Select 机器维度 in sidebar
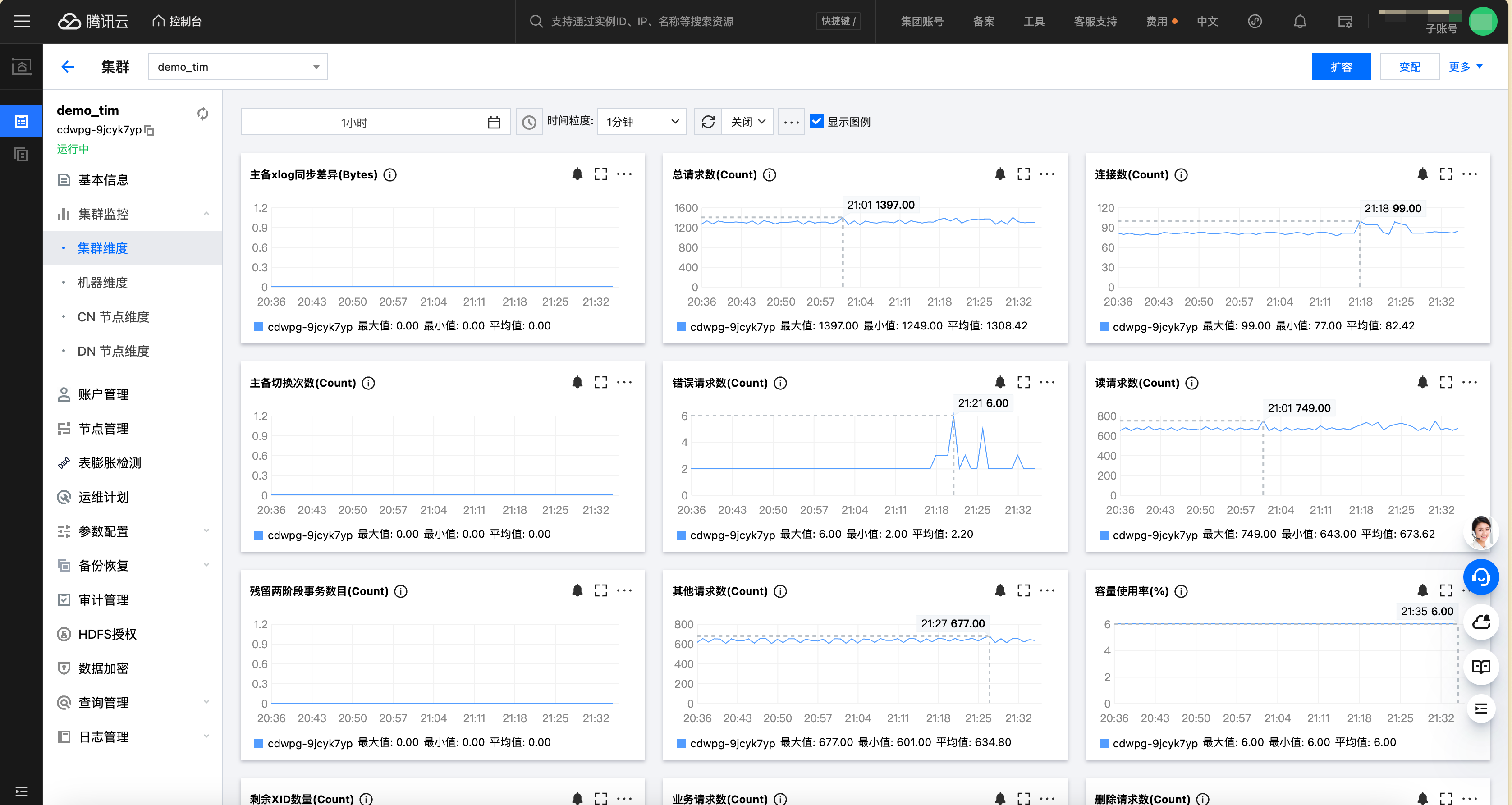 point(103,283)
